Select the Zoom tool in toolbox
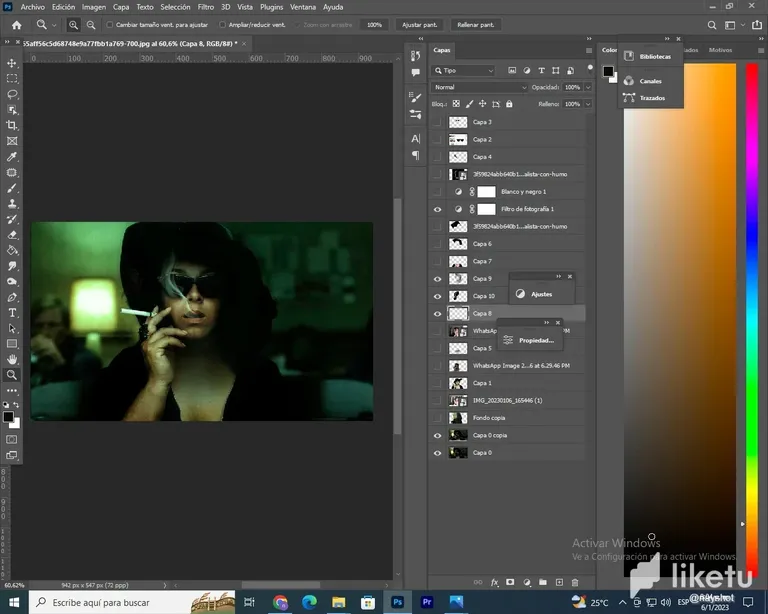 point(12,375)
